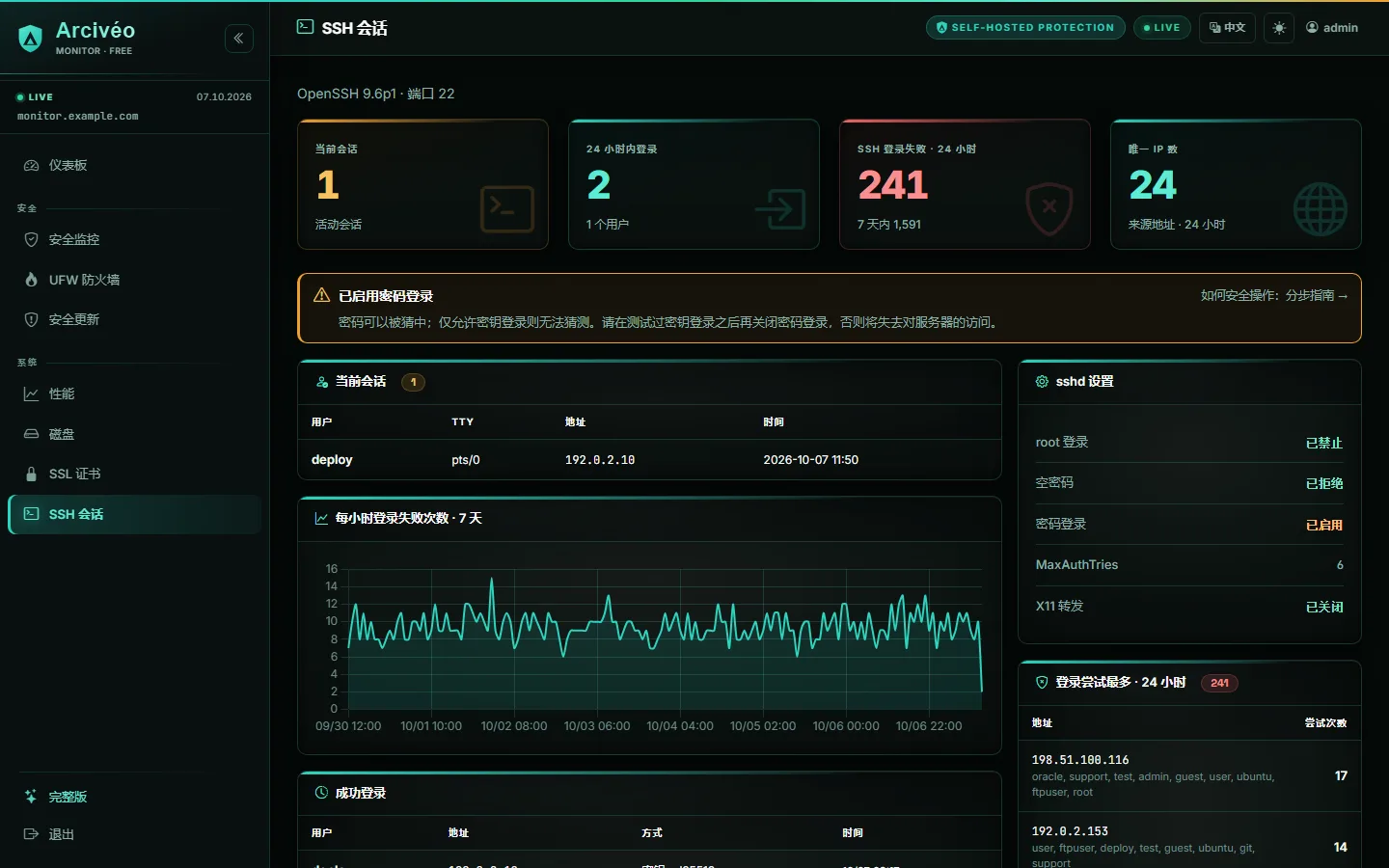Click the gear icon beside sshd 设置

coord(1042,382)
